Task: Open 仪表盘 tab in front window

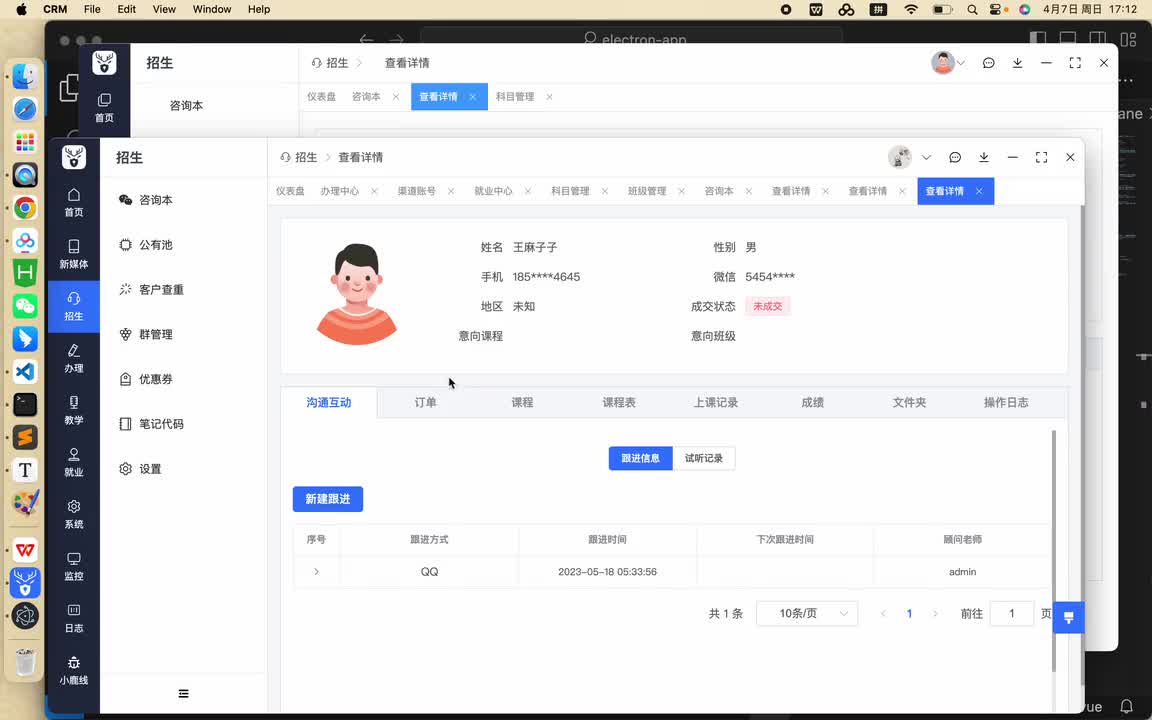Action: pos(290,191)
